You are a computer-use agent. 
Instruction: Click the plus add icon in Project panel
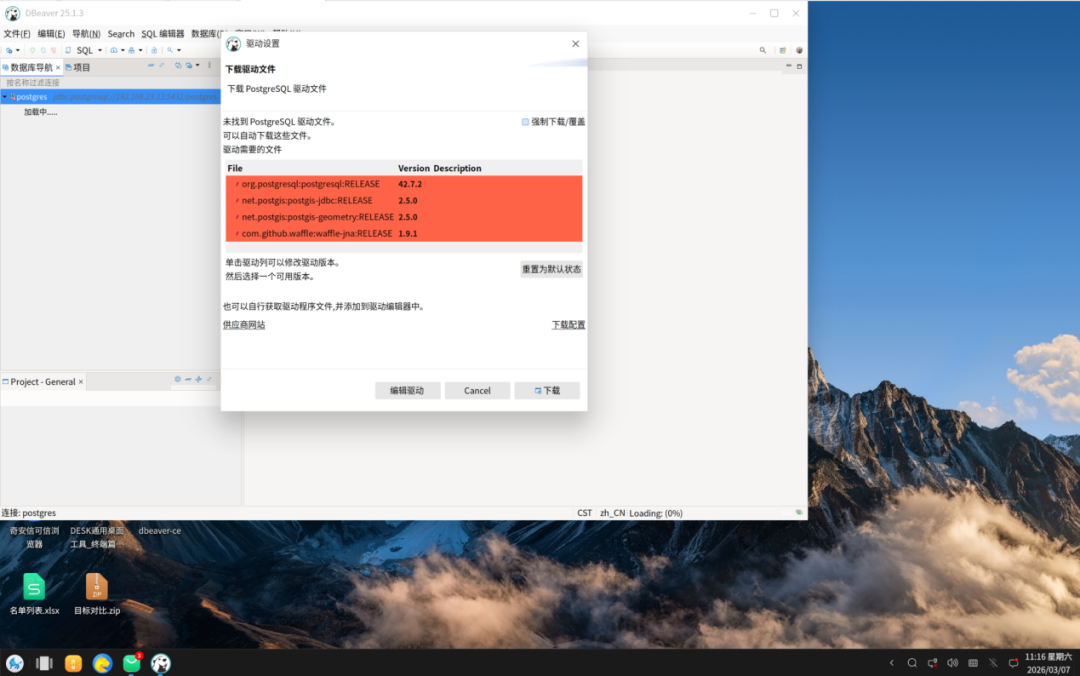[x=198, y=379]
